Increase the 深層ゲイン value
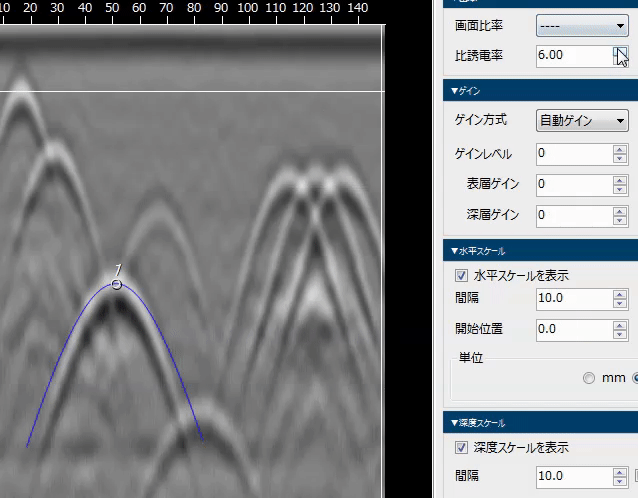This screenshot has width=638, height=498. 620,211
